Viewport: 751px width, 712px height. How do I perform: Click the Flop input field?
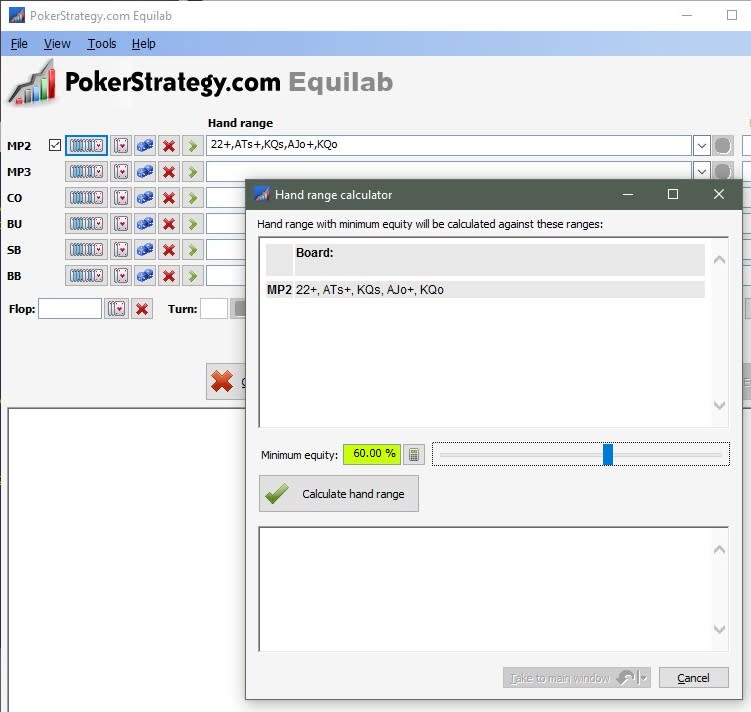pos(70,309)
